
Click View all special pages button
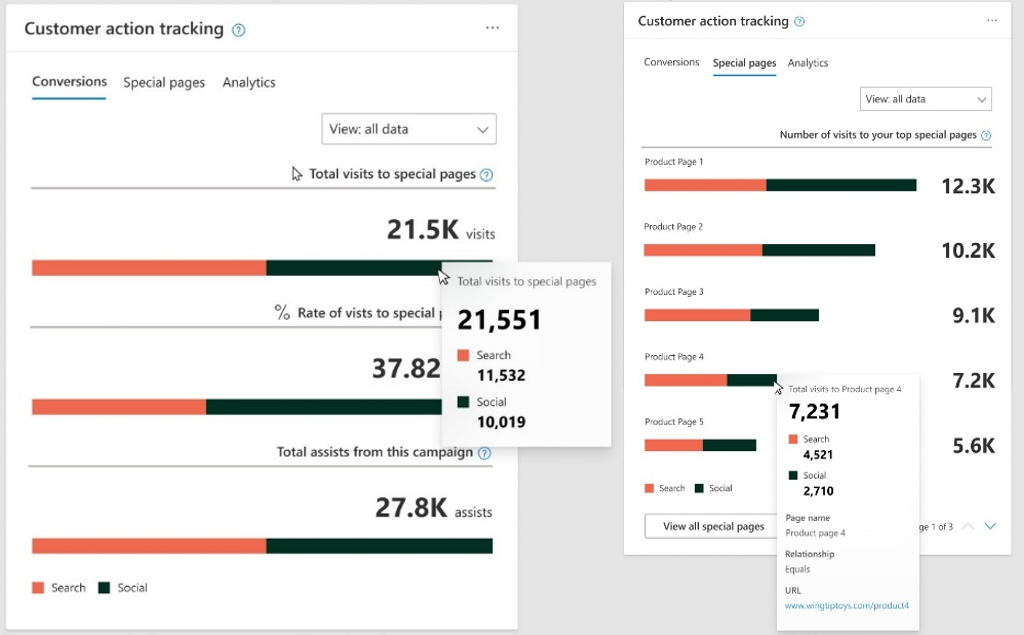coord(713,526)
